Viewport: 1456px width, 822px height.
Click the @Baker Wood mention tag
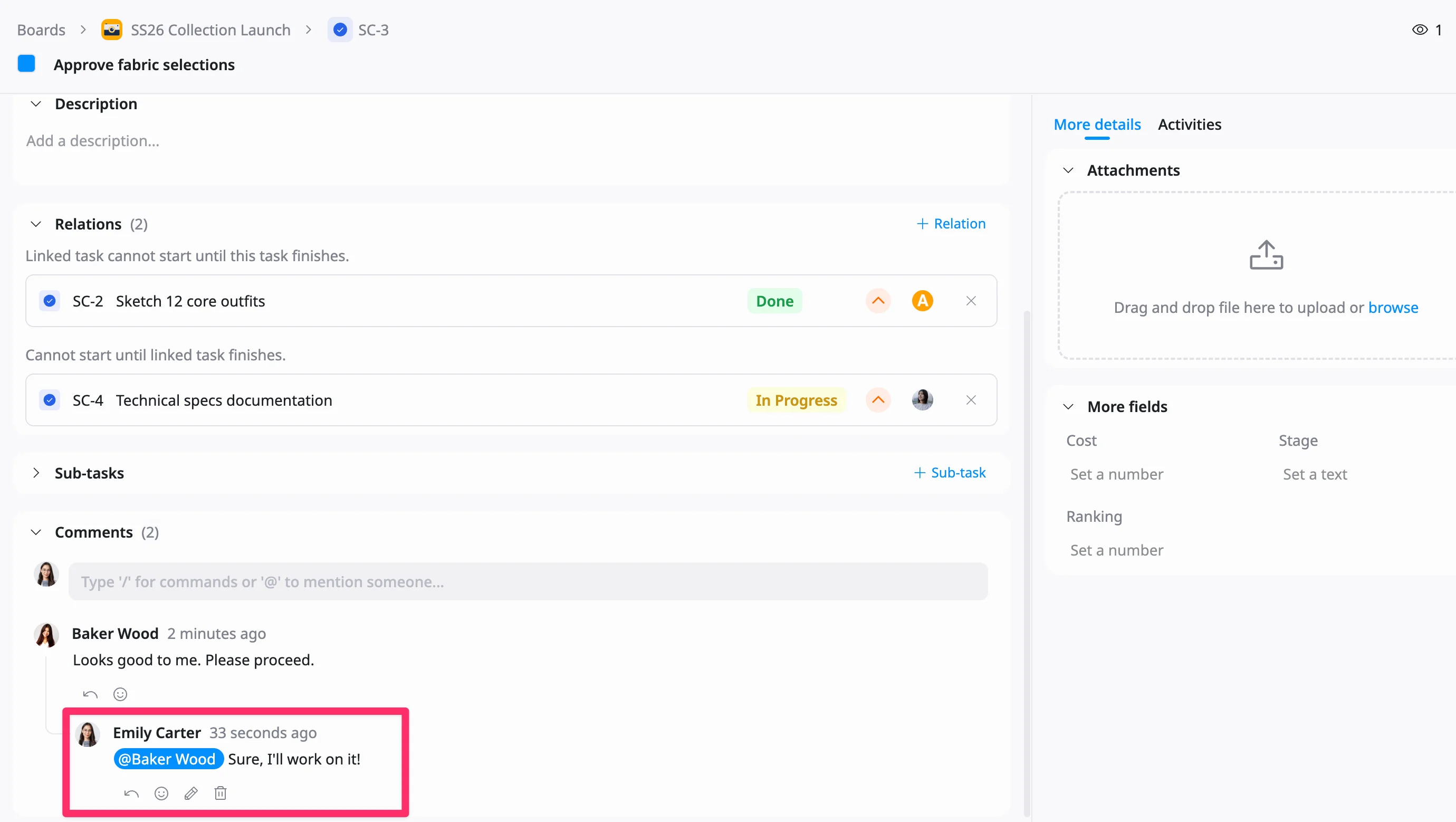click(x=168, y=759)
